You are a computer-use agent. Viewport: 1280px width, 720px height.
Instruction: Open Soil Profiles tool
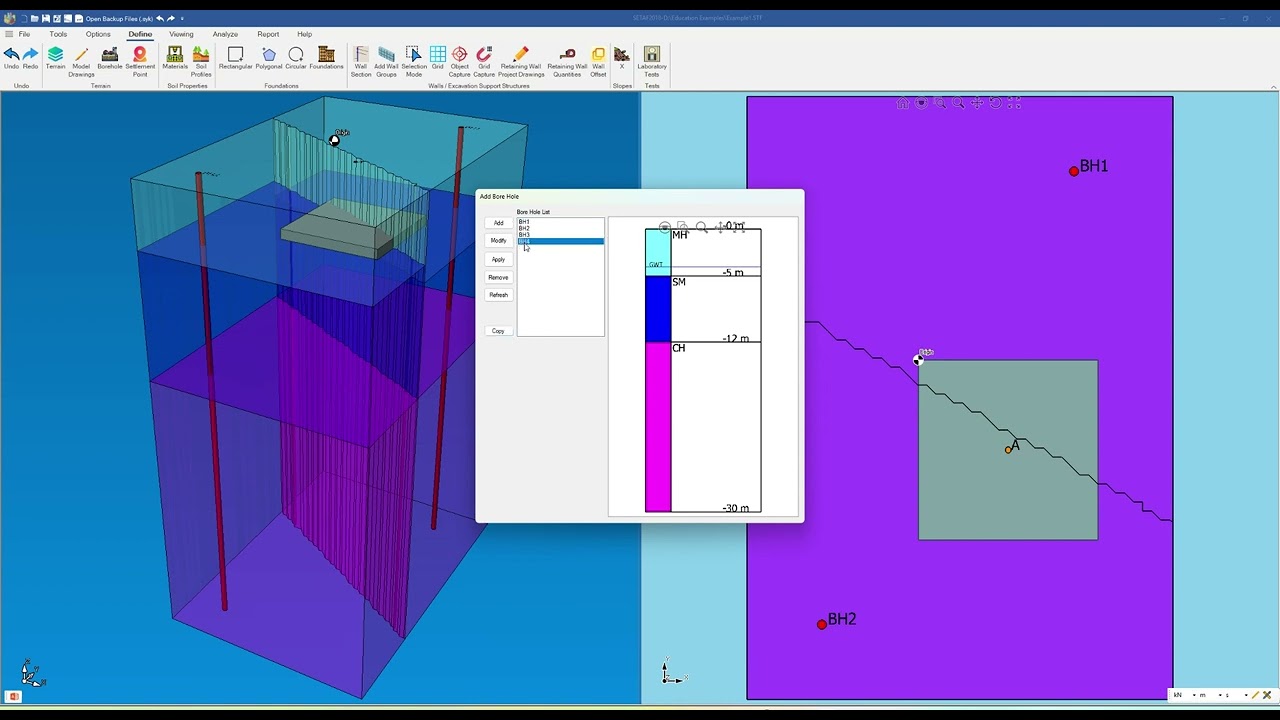tap(201, 62)
